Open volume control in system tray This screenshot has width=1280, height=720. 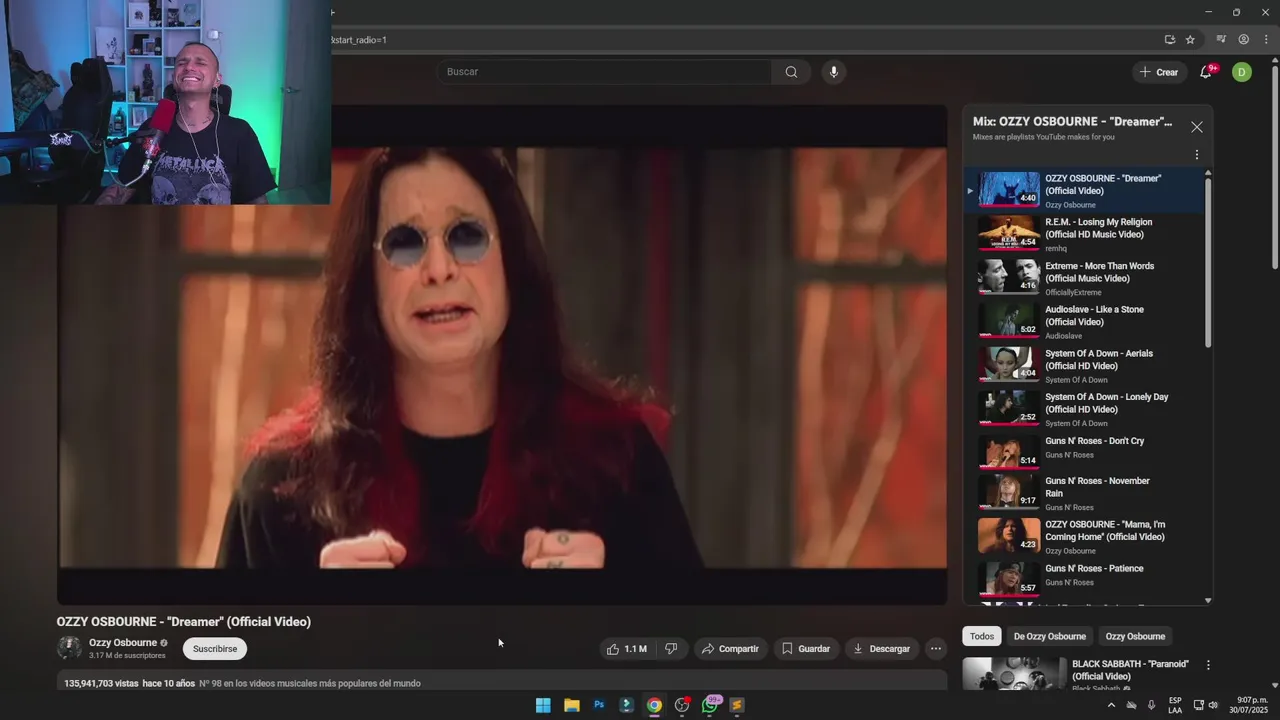[1213, 705]
